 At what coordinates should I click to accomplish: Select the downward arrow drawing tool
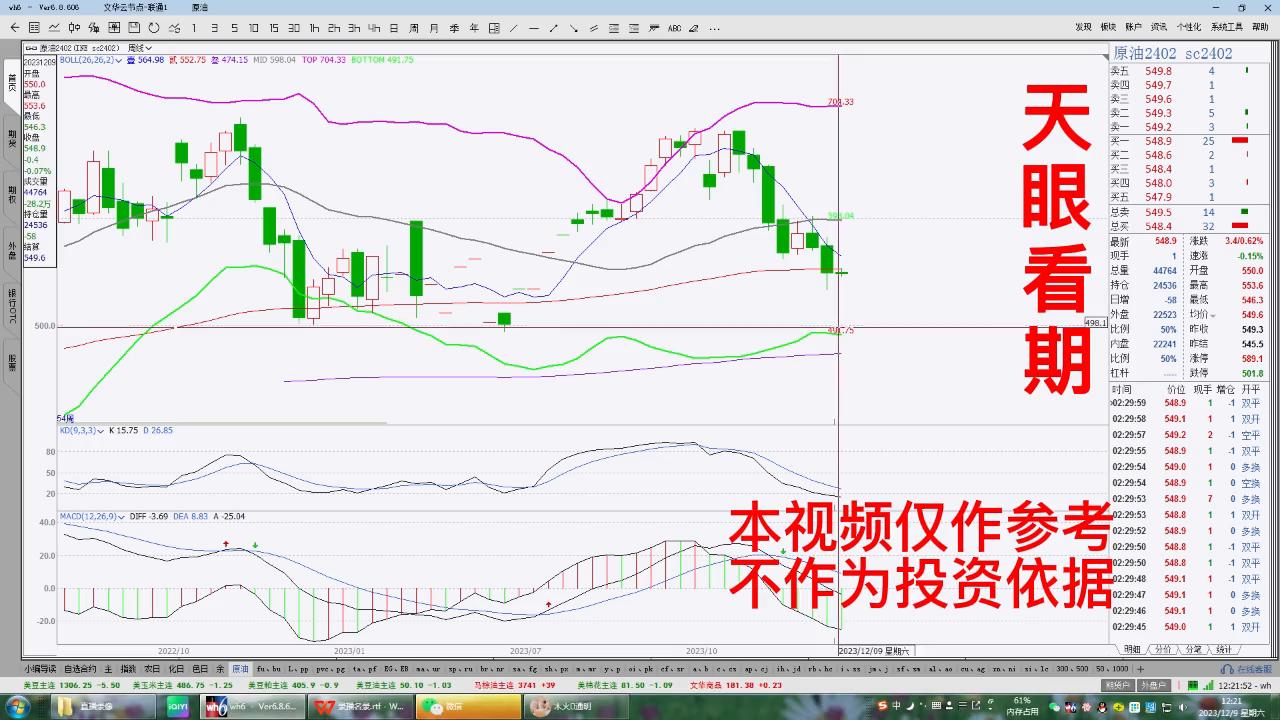(574, 28)
